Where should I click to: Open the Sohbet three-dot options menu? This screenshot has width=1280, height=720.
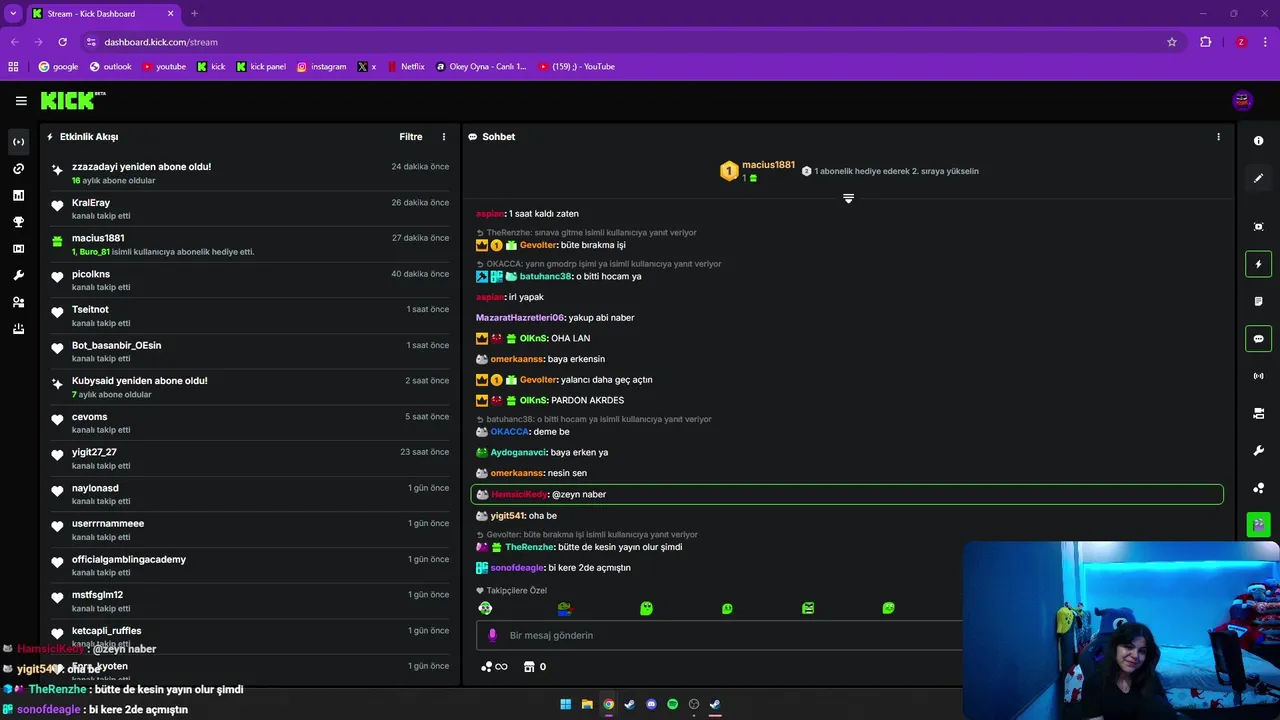[x=1218, y=137]
